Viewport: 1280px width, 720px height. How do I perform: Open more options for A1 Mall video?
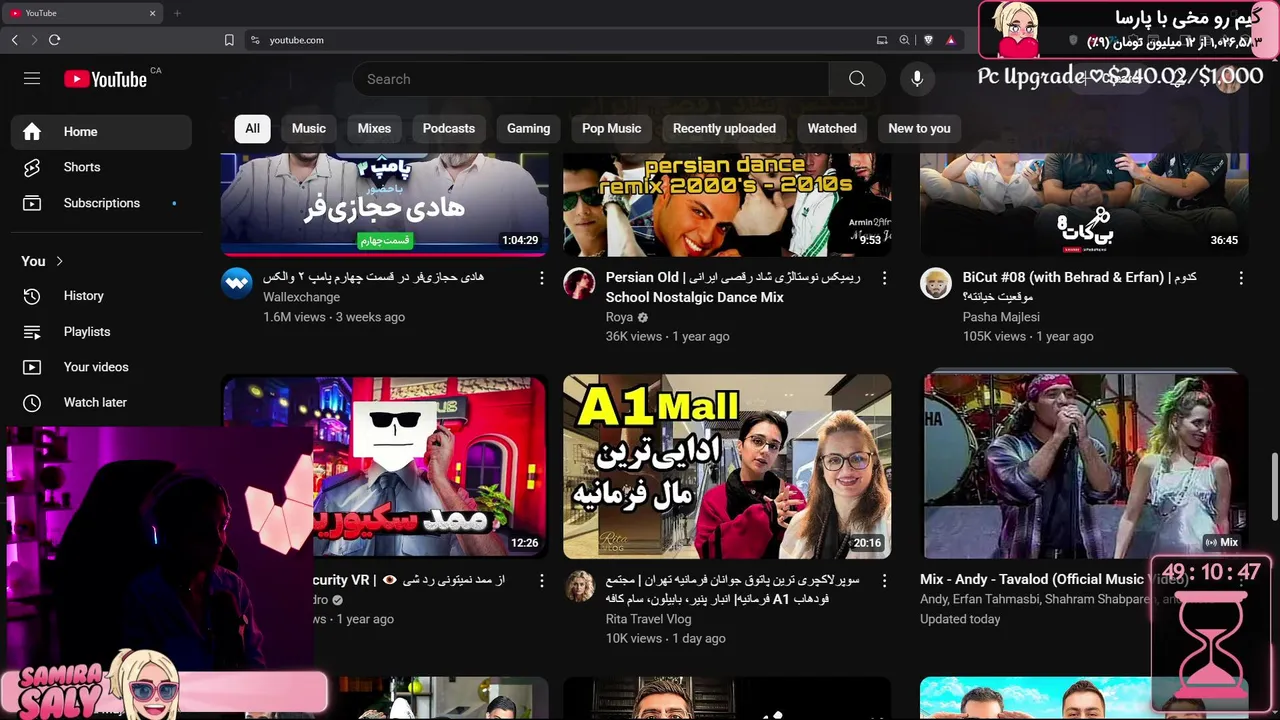click(884, 580)
